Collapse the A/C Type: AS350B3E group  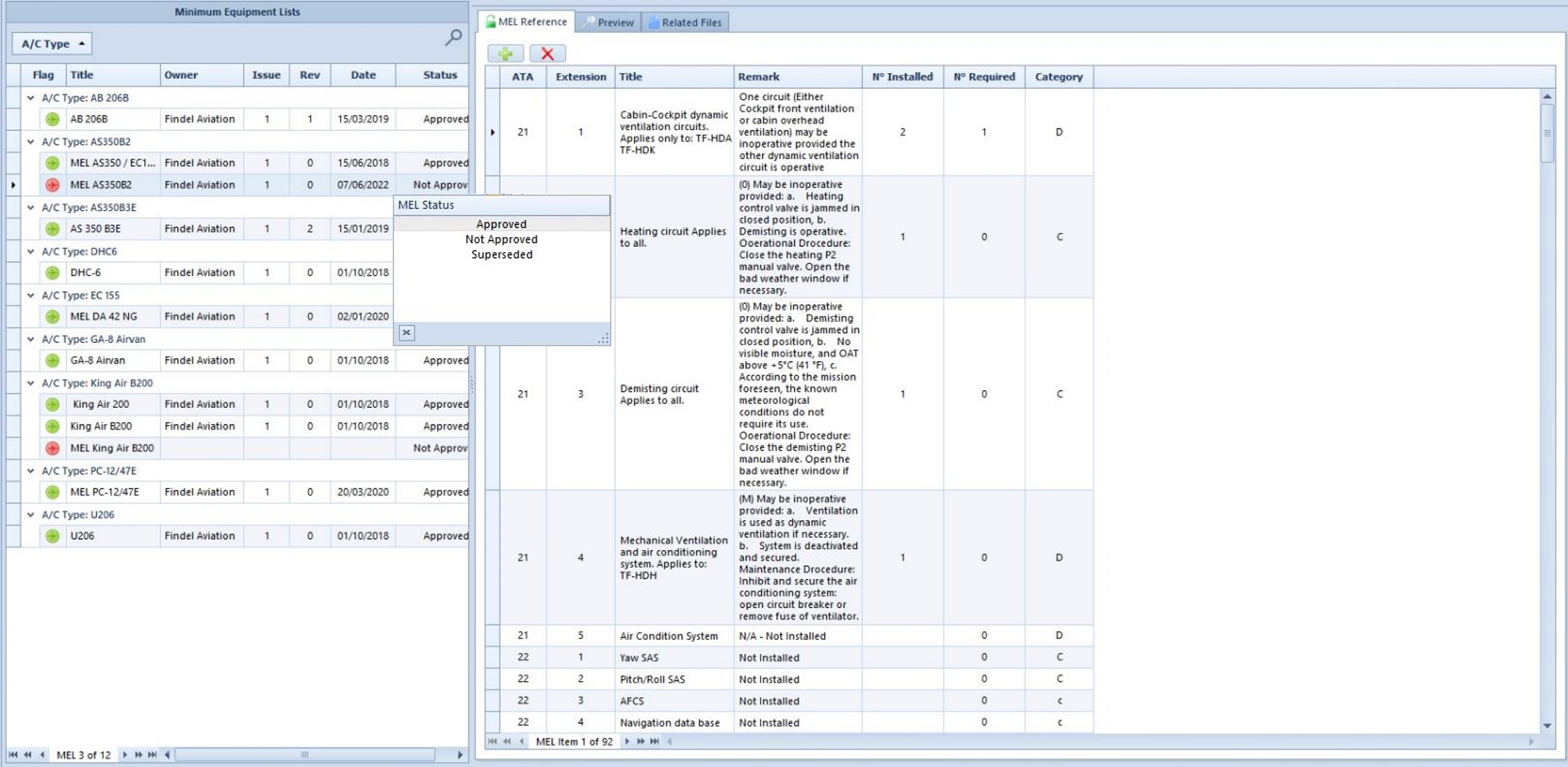pyautogui.click(x=30, y=207)
